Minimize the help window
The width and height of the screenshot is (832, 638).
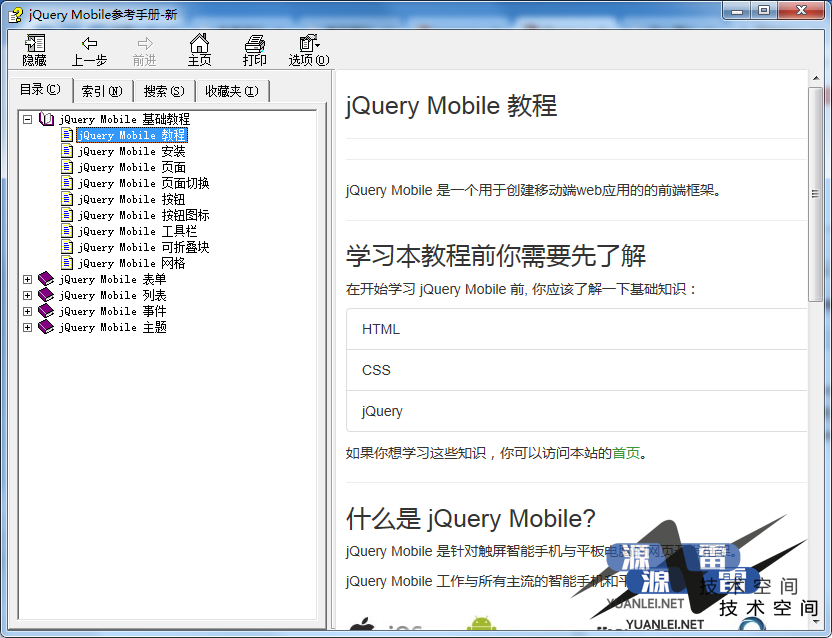[736, 11]
